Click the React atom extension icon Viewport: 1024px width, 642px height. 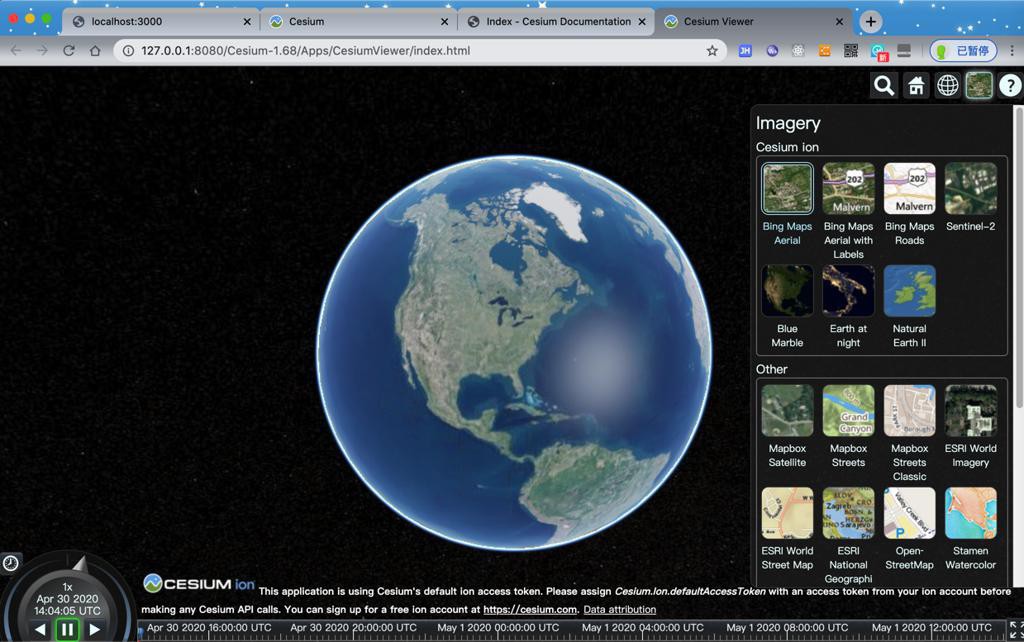tap(797, 50)
